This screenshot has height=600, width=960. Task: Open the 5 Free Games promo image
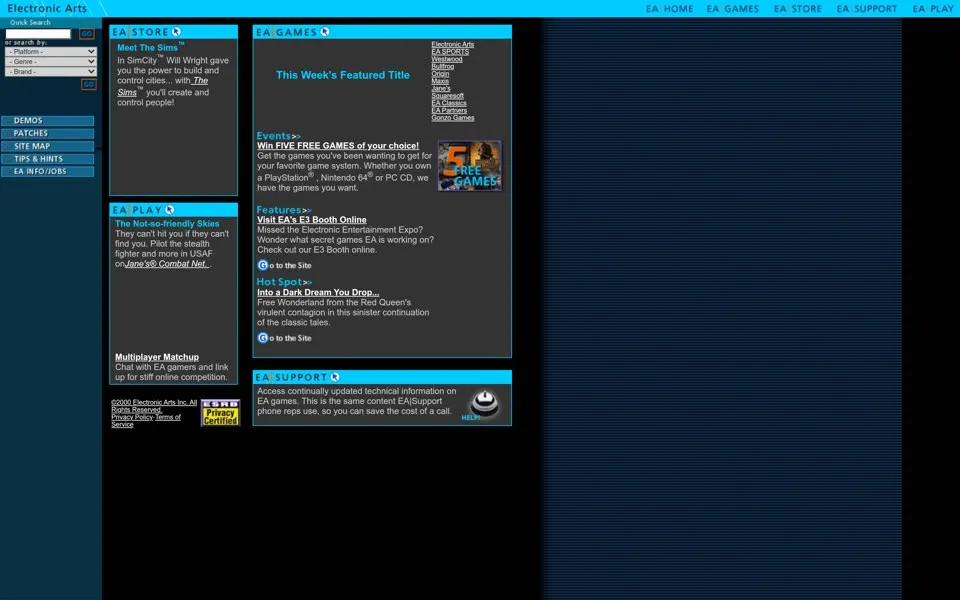470,166
